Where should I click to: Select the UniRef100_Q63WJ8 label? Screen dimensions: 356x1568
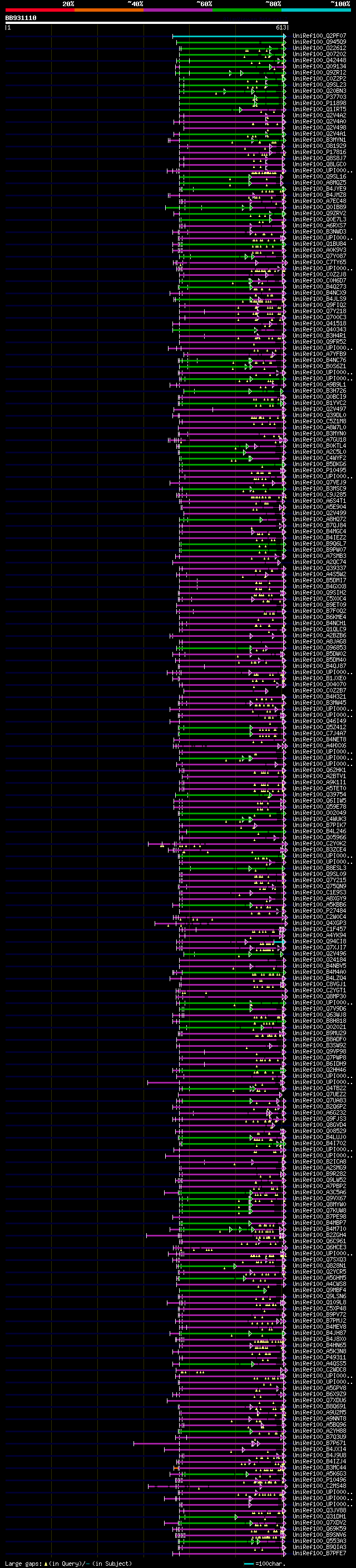[319, 1015]
